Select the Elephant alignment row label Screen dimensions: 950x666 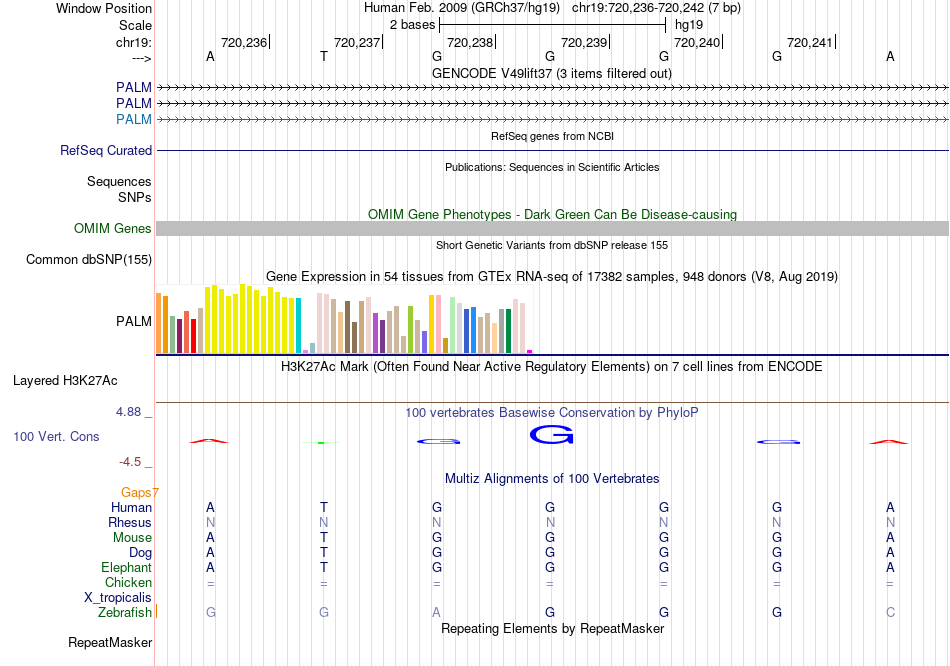pos(126,568)
